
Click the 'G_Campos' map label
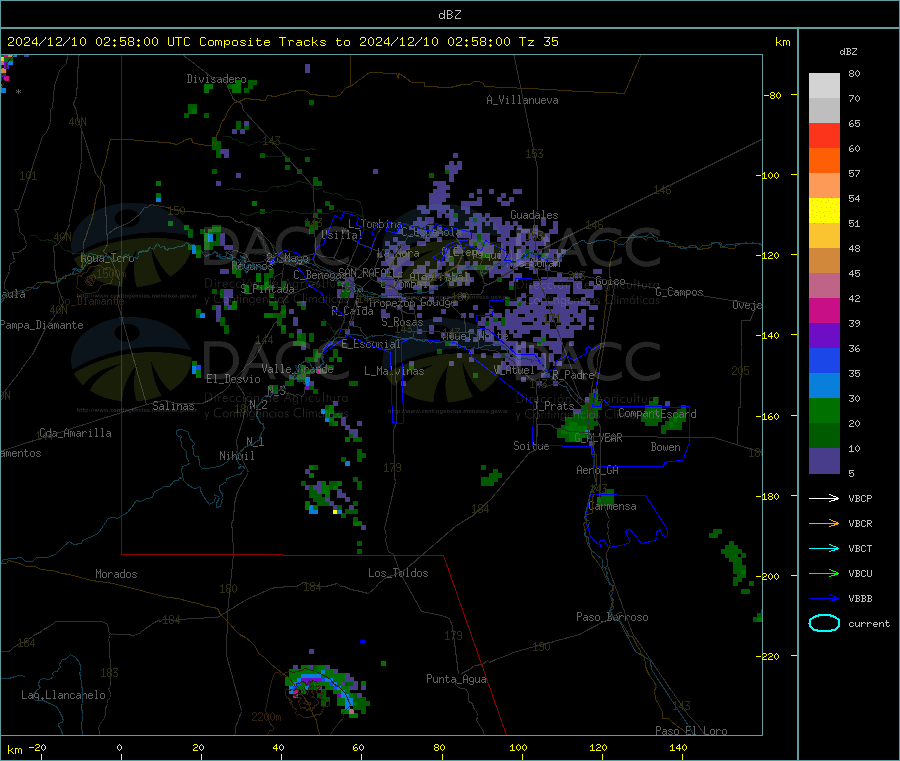coord(679,292)
